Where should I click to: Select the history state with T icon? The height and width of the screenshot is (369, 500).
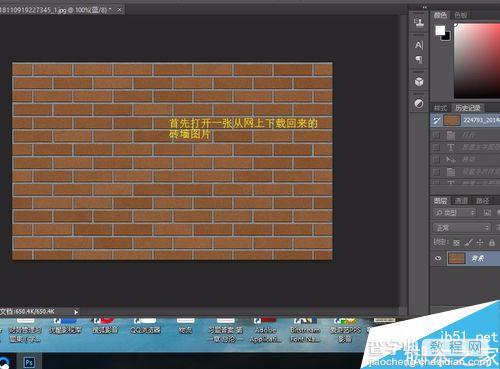(451, 147)
